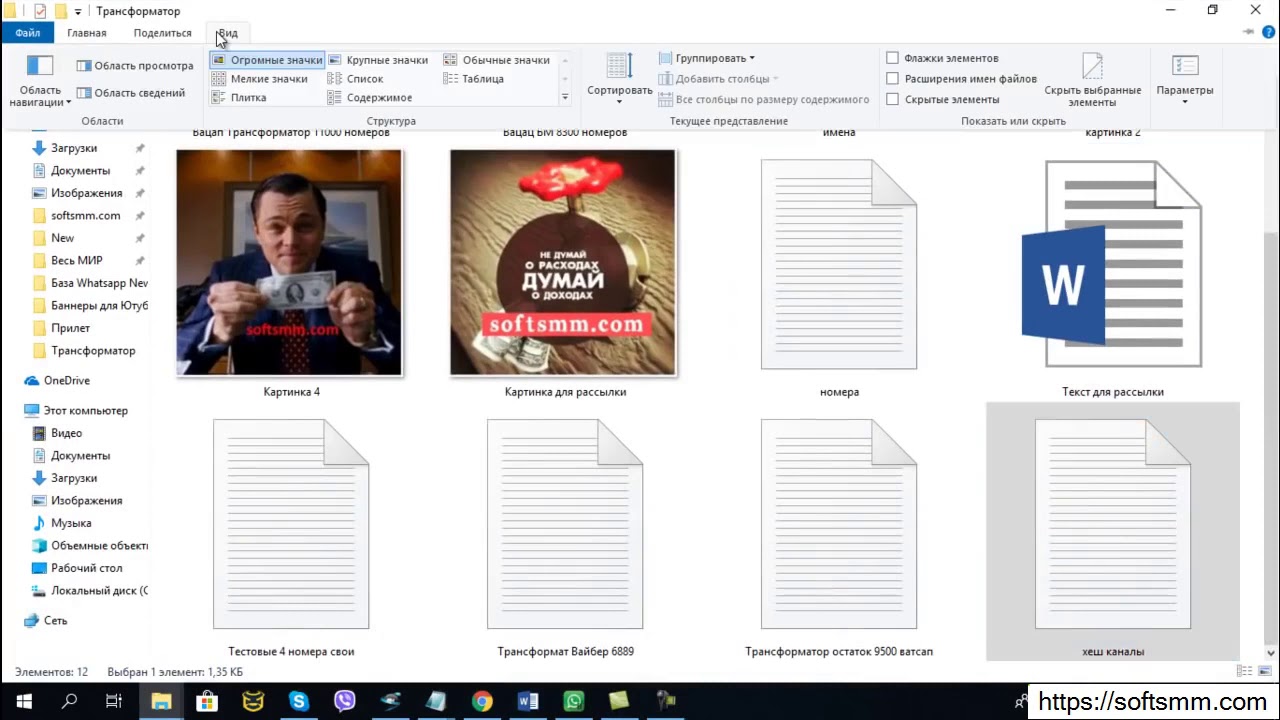Open Баннеры для Ютуб folder
This screenshot has width=1280, height=720.
point(99,306)
